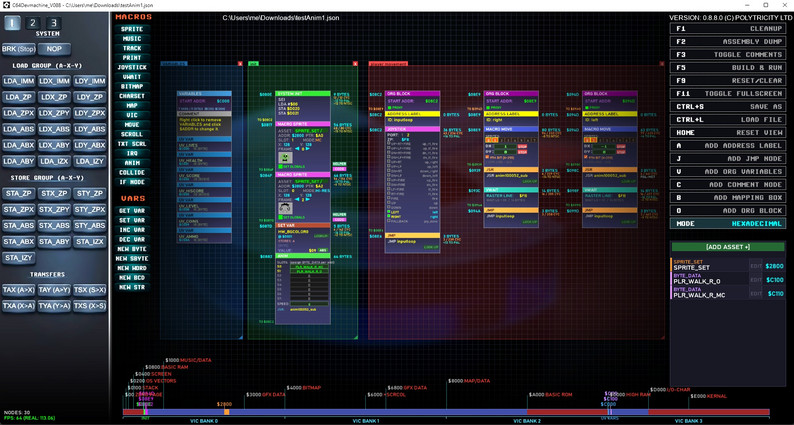This screenshot has width=794, height=425.
Task: Click the second sprite face thumbnail
Action: pyautogui.click(x=286, y=208)
